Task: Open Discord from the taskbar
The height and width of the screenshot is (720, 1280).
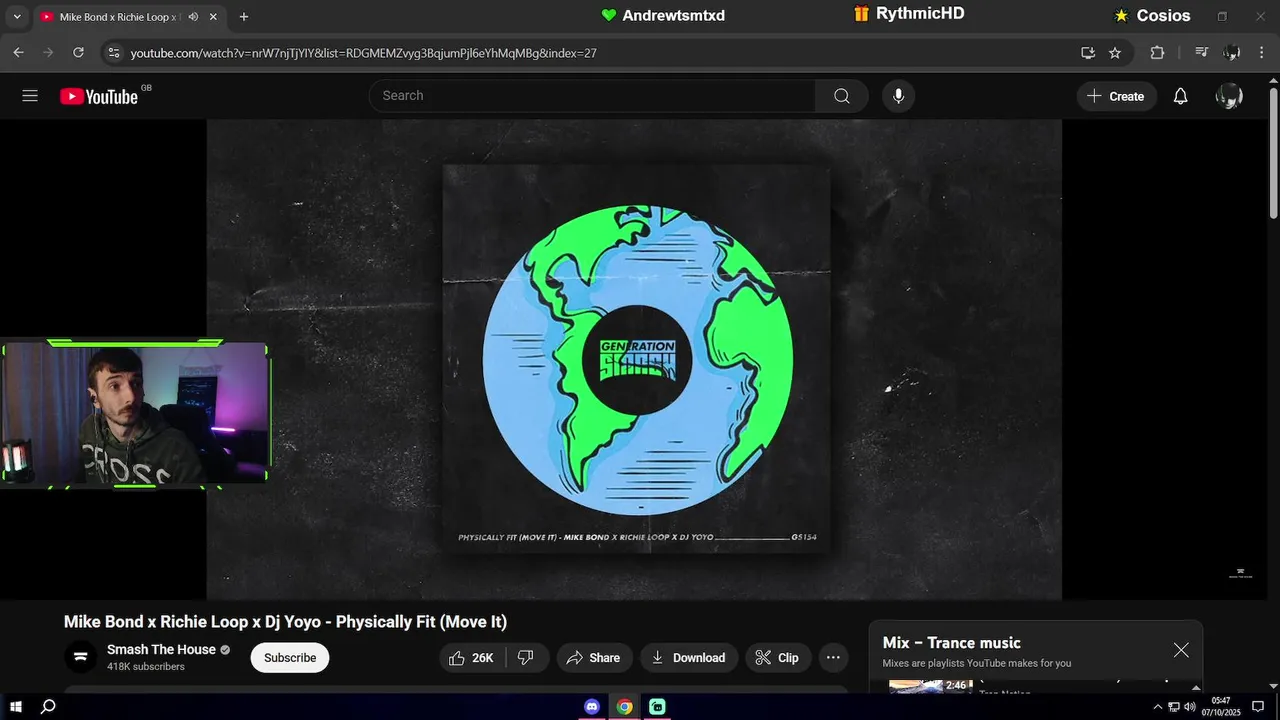Action: 592,707
